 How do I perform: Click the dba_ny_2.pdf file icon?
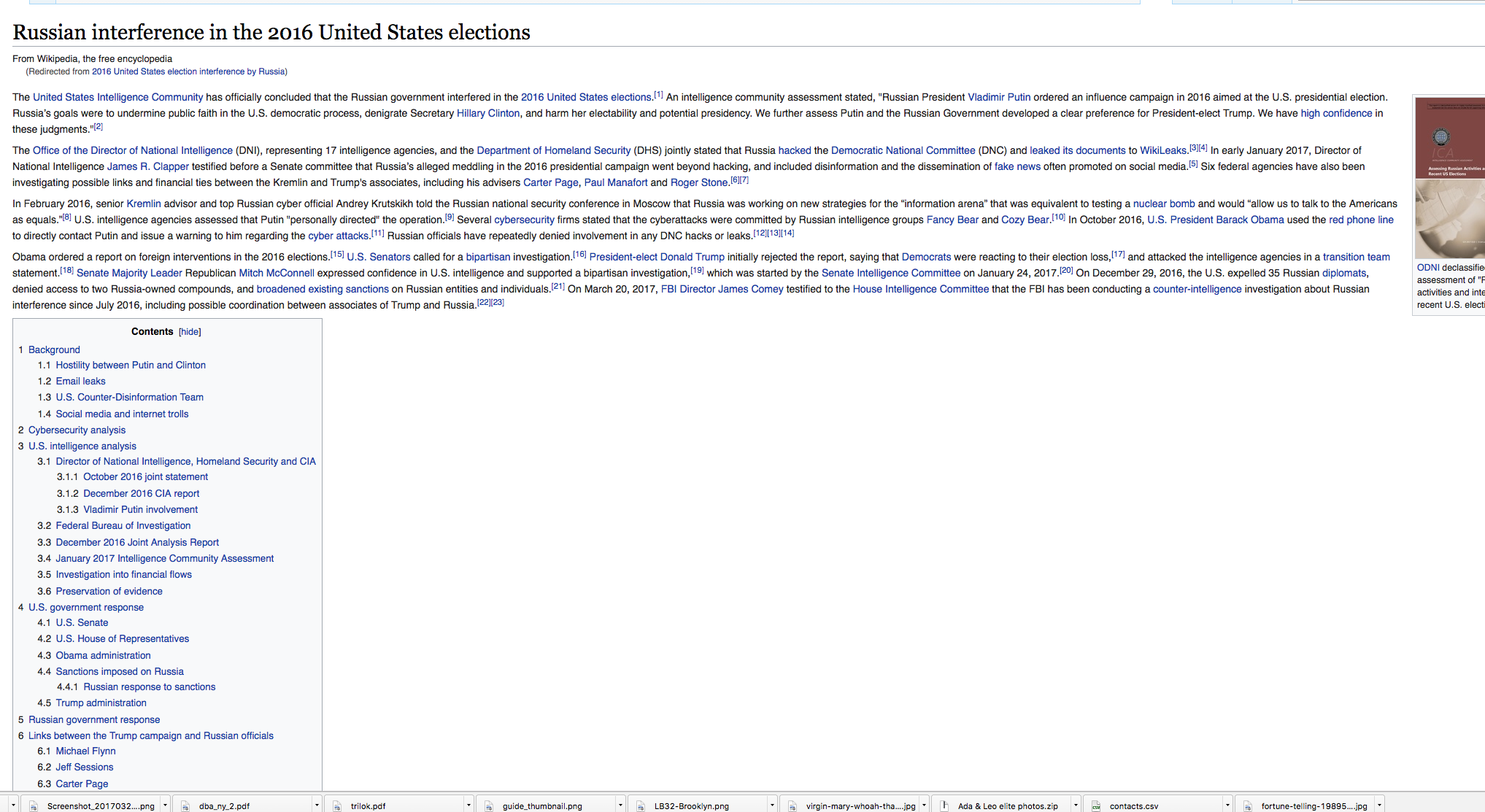click(185, 805)
